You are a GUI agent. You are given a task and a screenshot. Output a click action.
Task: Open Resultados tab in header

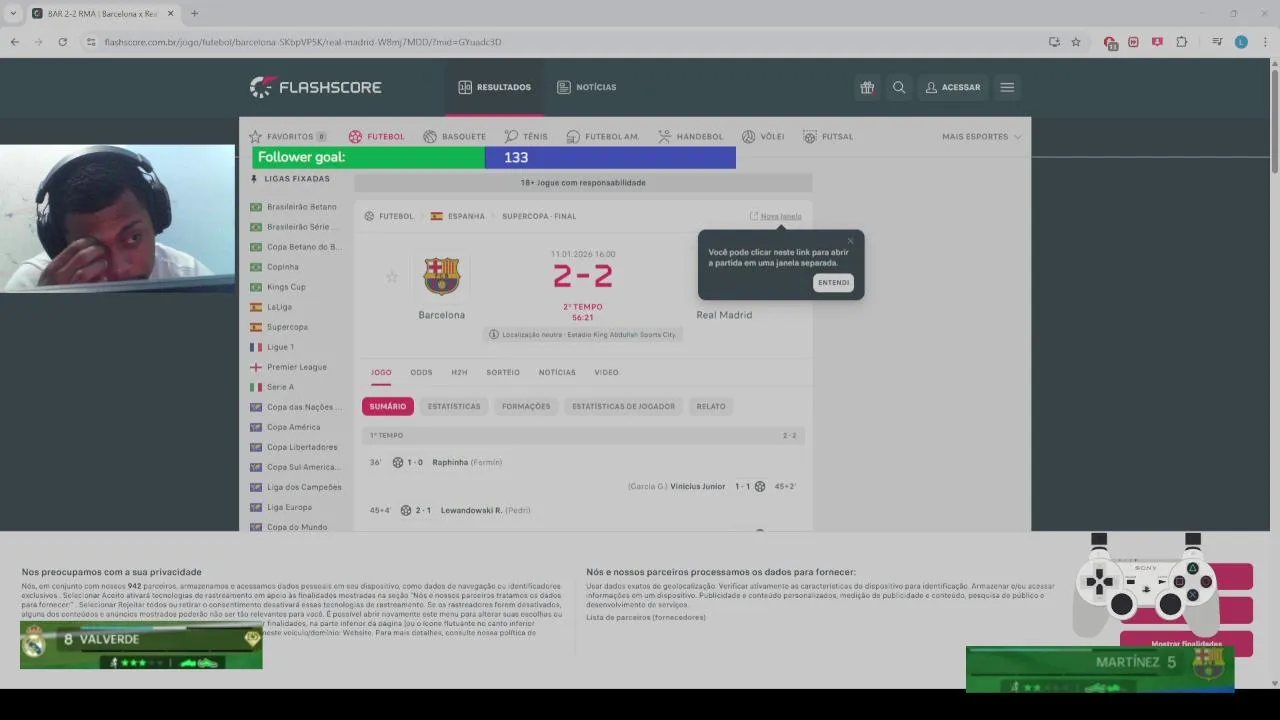point(494,87)
